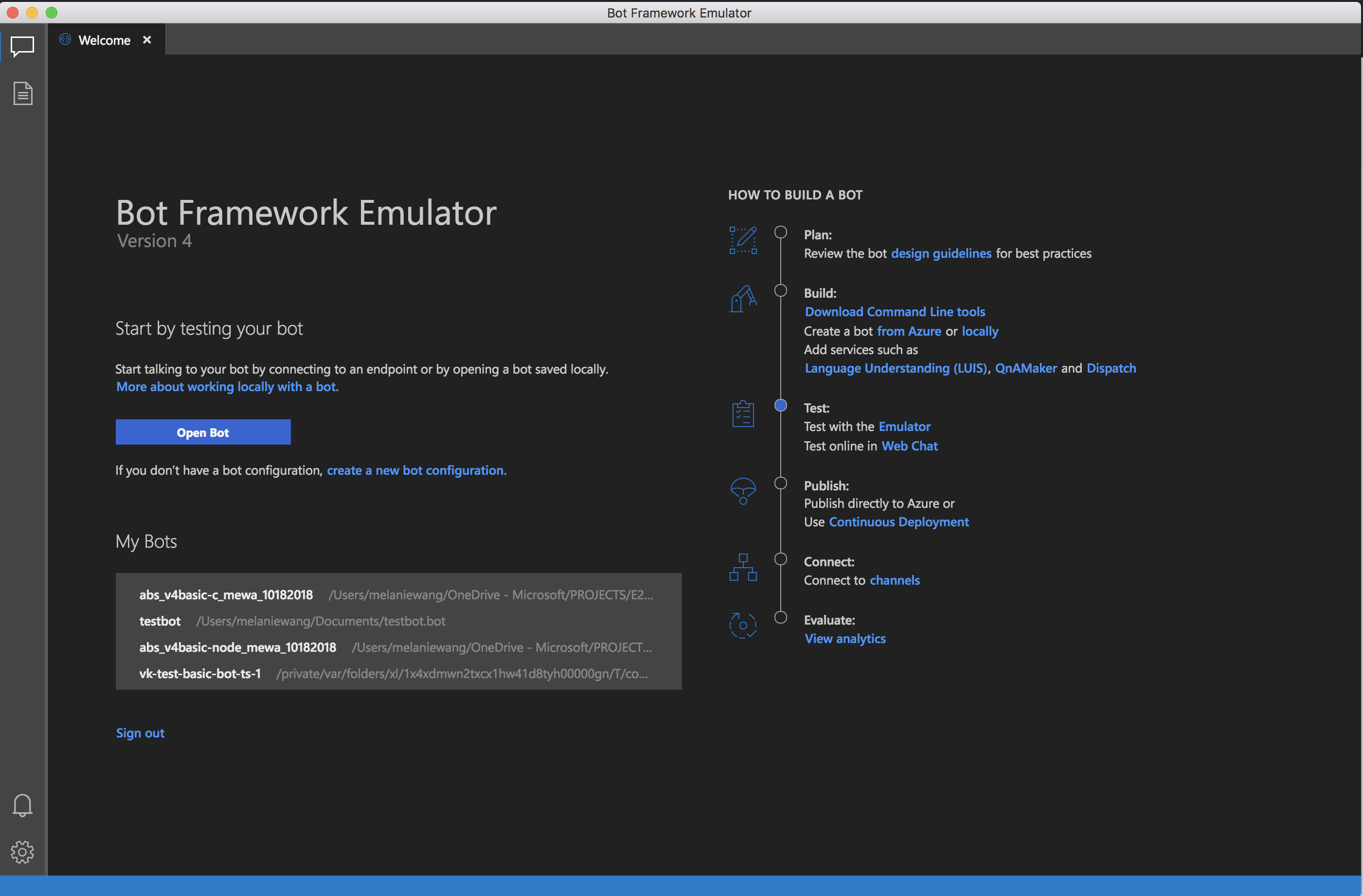Click the Evaluate step timeline circle
Viewport: 1363px width, 896px height.
coord(780,618)
